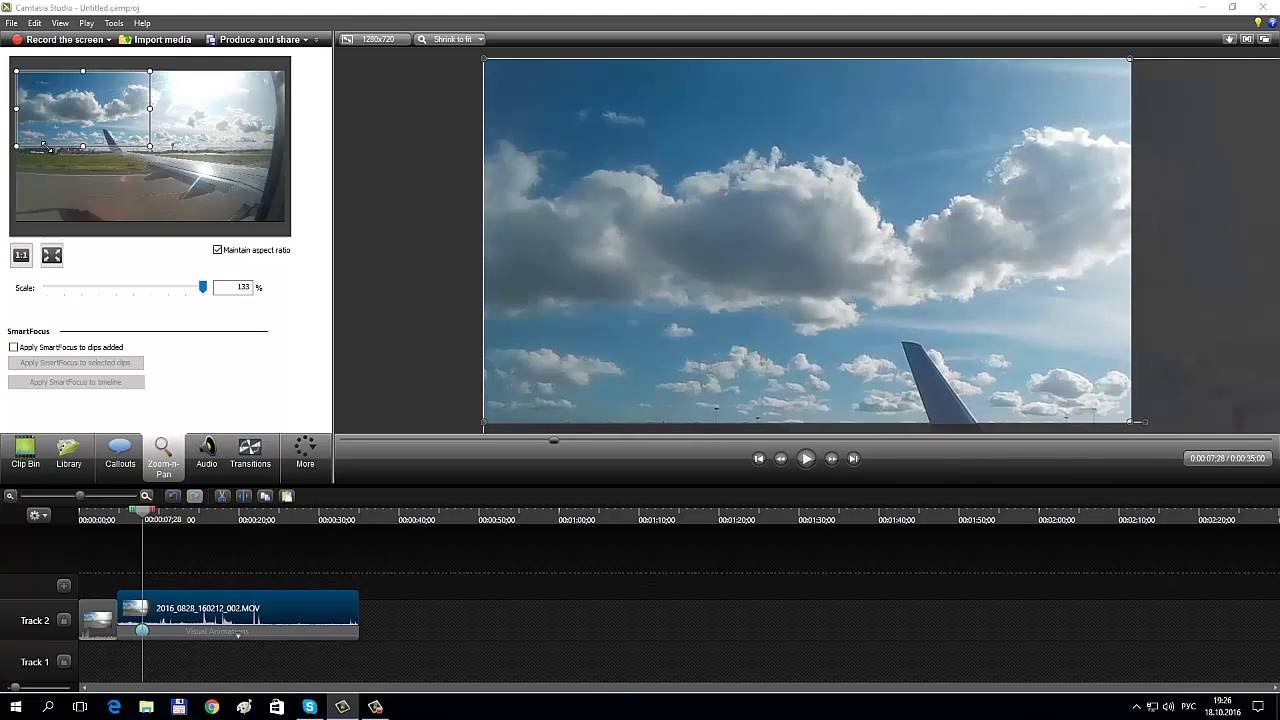Image resolution: width=1280 pixels, height=720 pixels.
Task: Expand Produce and share dropdown arrow
Action: [306, 40]
